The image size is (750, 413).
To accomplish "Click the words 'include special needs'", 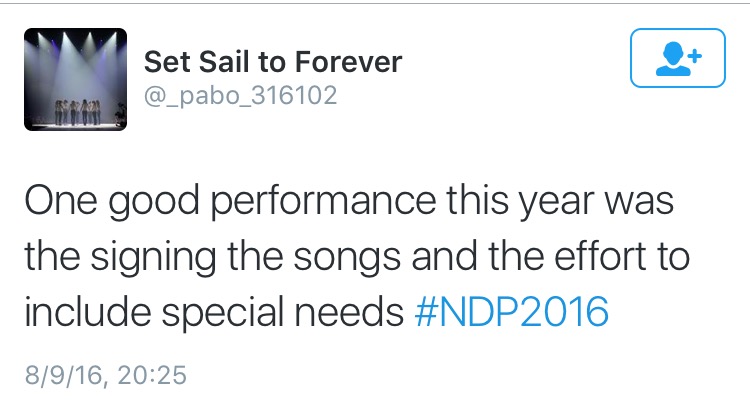I will (213, 313).
